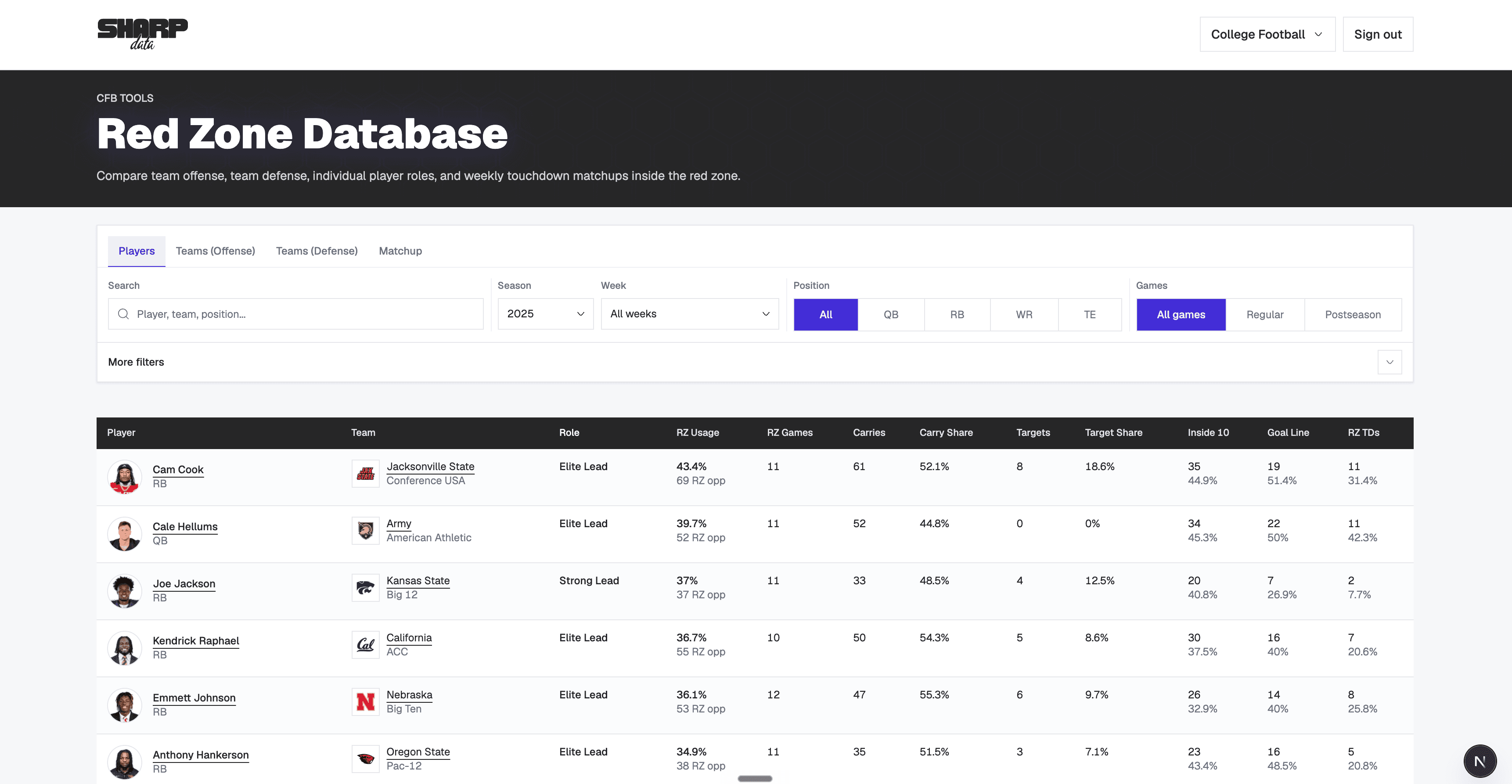Filter by RB position

tap(958, 315)
